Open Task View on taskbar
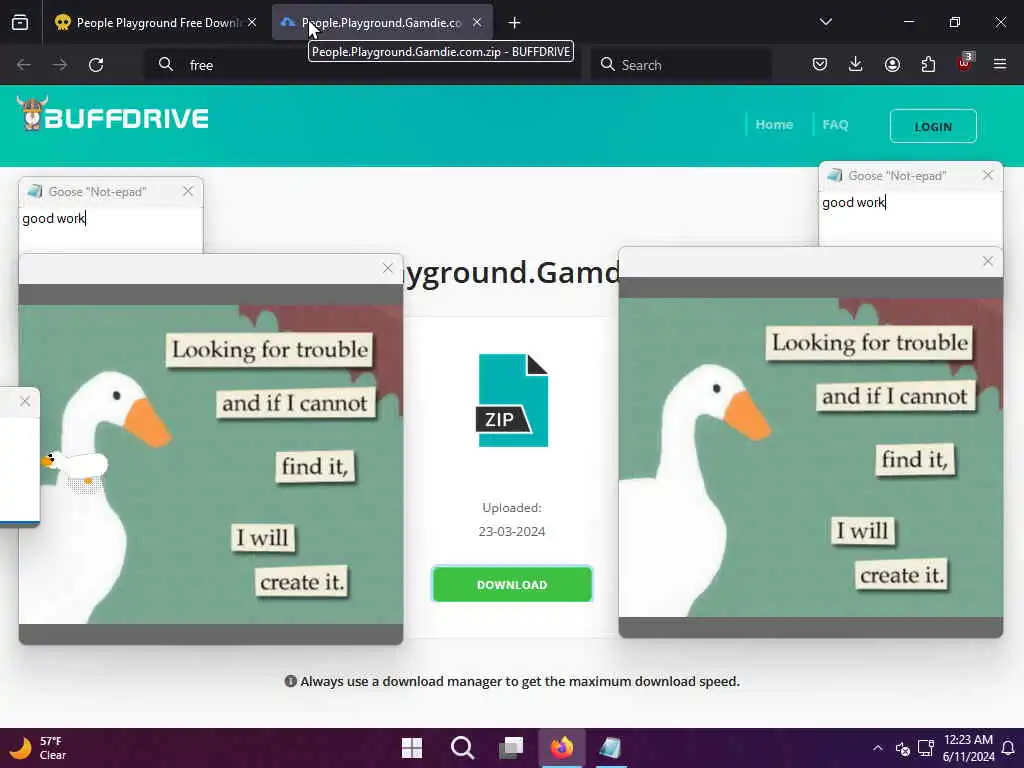The image size is (1024, 768). point(511,748)
